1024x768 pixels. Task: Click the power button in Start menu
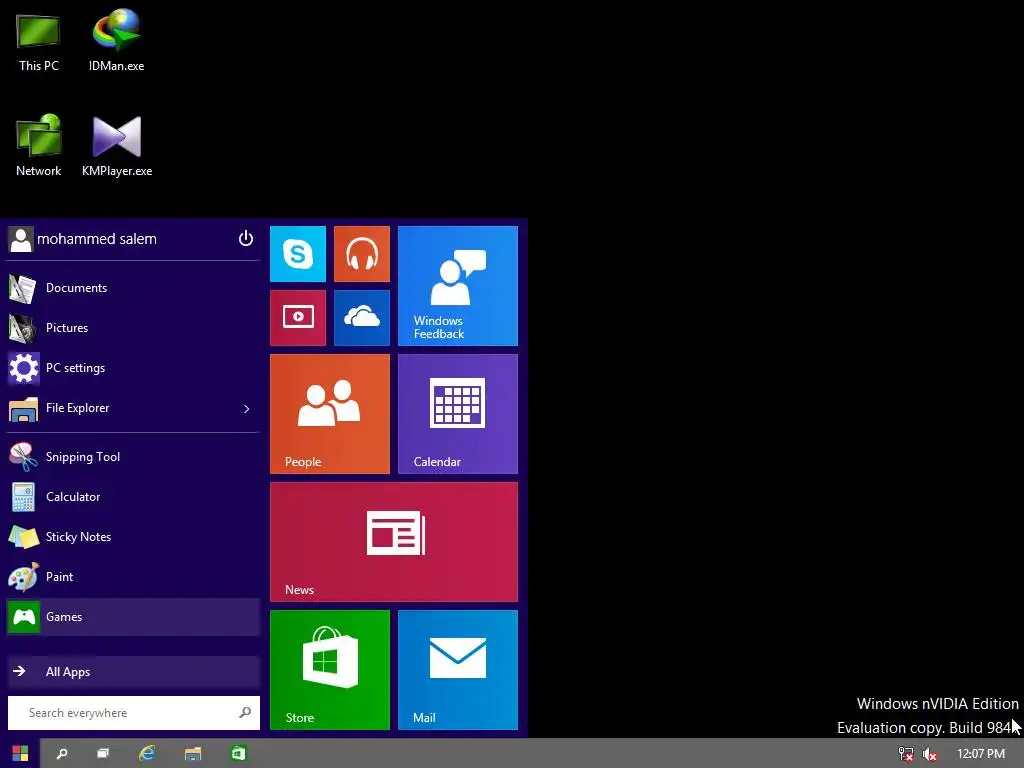(x=246, y=238)
